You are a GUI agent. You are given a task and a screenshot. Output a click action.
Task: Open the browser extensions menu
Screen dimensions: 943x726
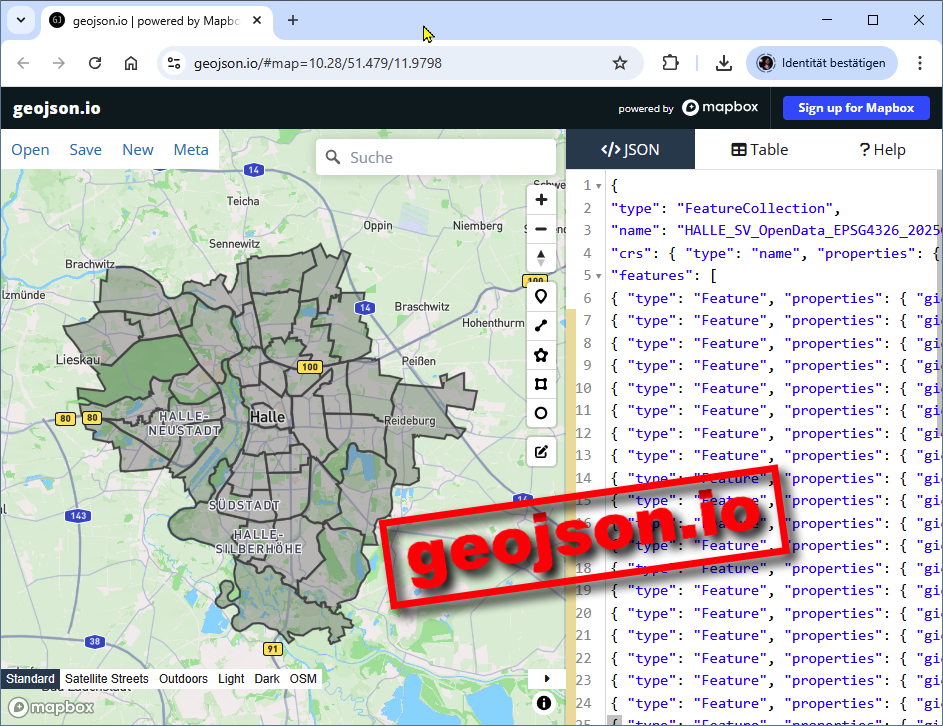(x=670, y=63)
